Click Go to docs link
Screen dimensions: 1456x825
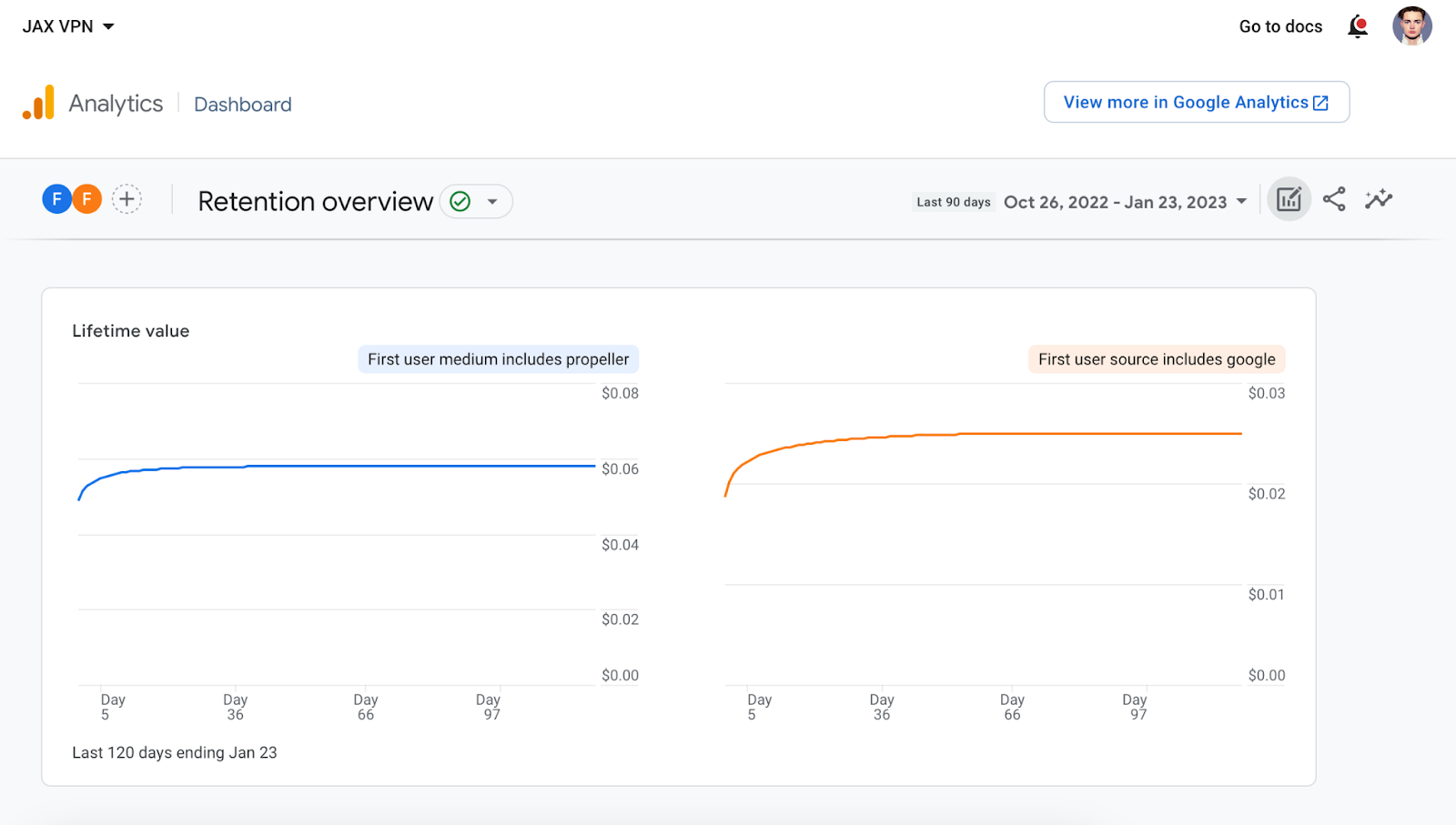1280,26
